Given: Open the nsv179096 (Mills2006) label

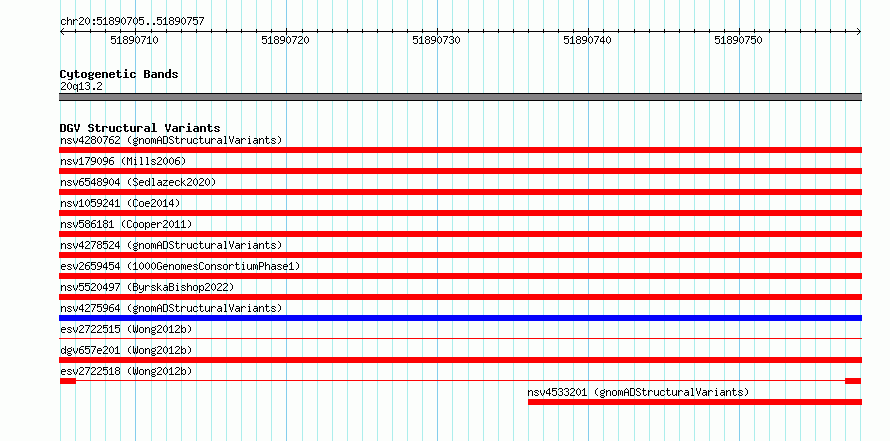Looking at the screenshot, I should point(123,161).
